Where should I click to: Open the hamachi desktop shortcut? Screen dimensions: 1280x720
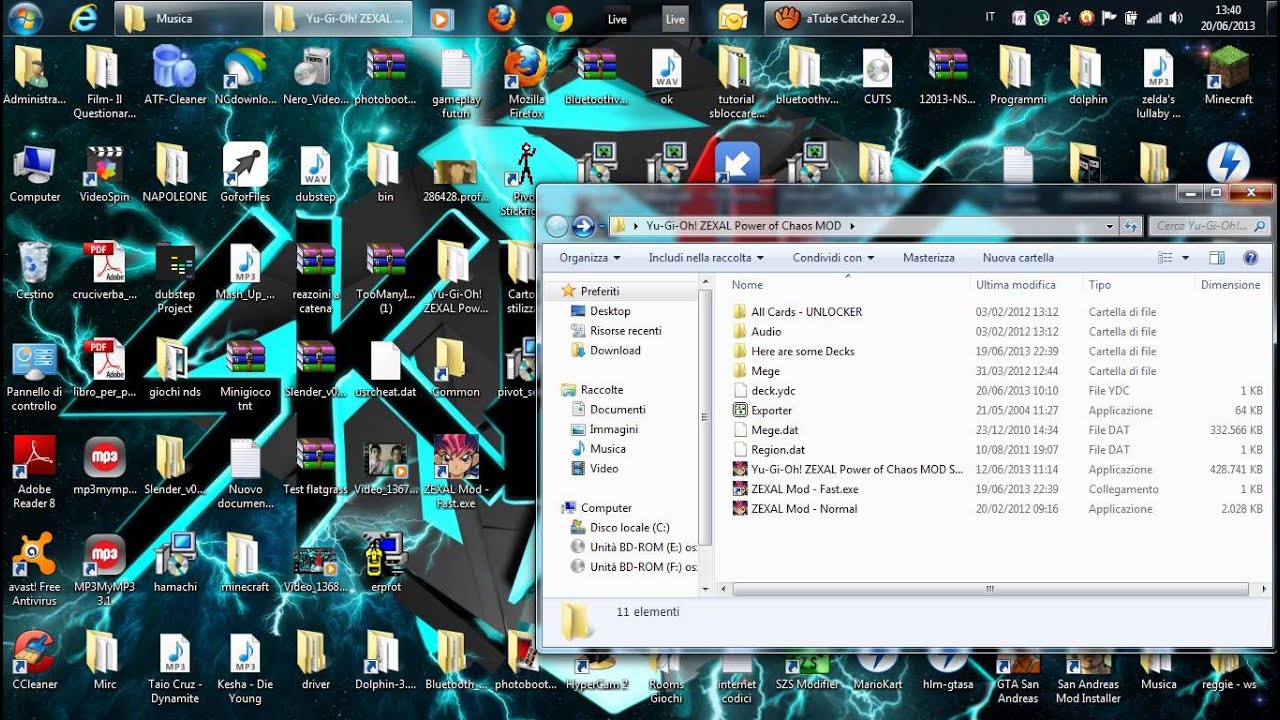[x=175, y=563]
